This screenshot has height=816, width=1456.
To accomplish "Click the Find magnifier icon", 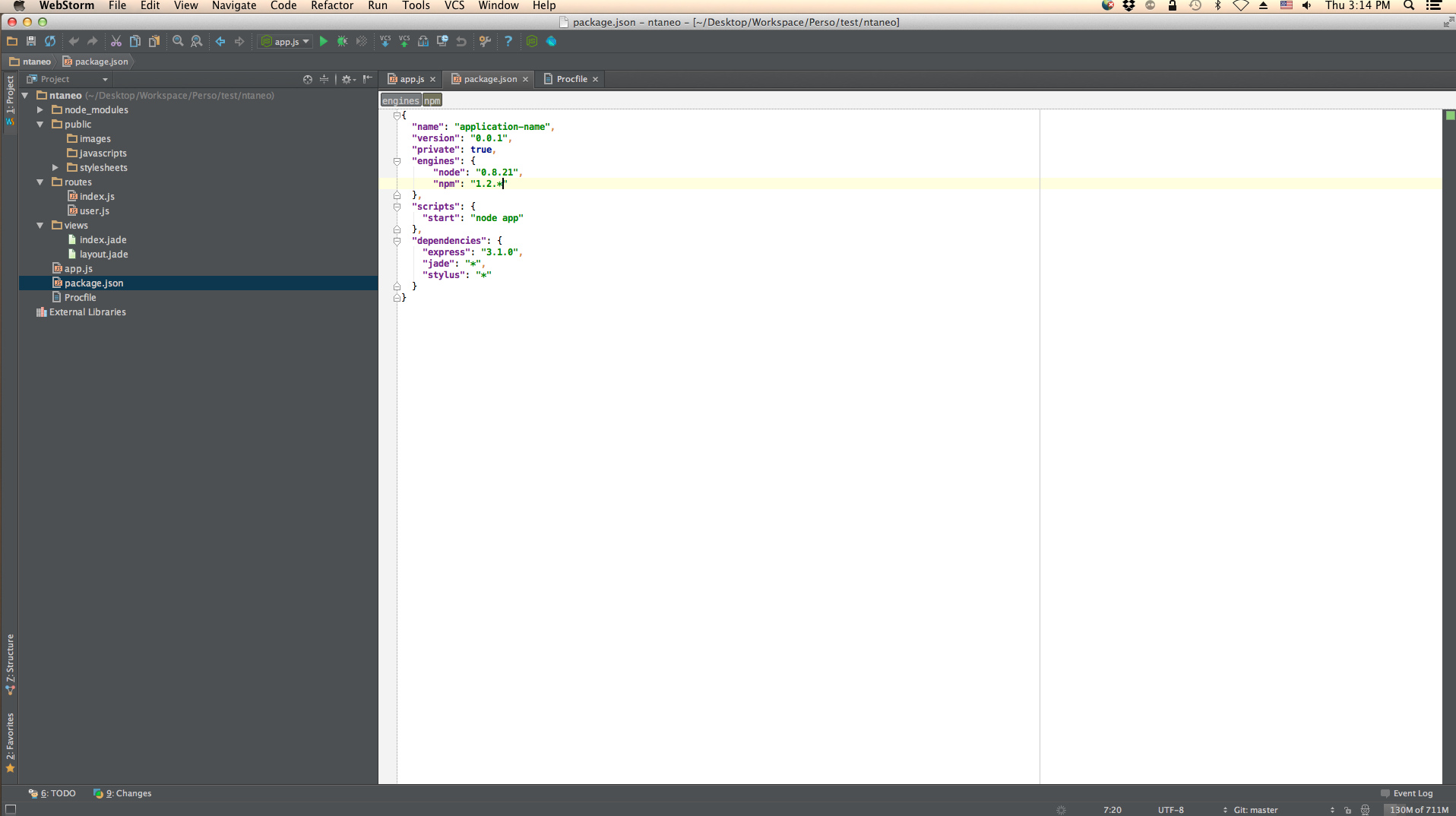I will (178, 42).
